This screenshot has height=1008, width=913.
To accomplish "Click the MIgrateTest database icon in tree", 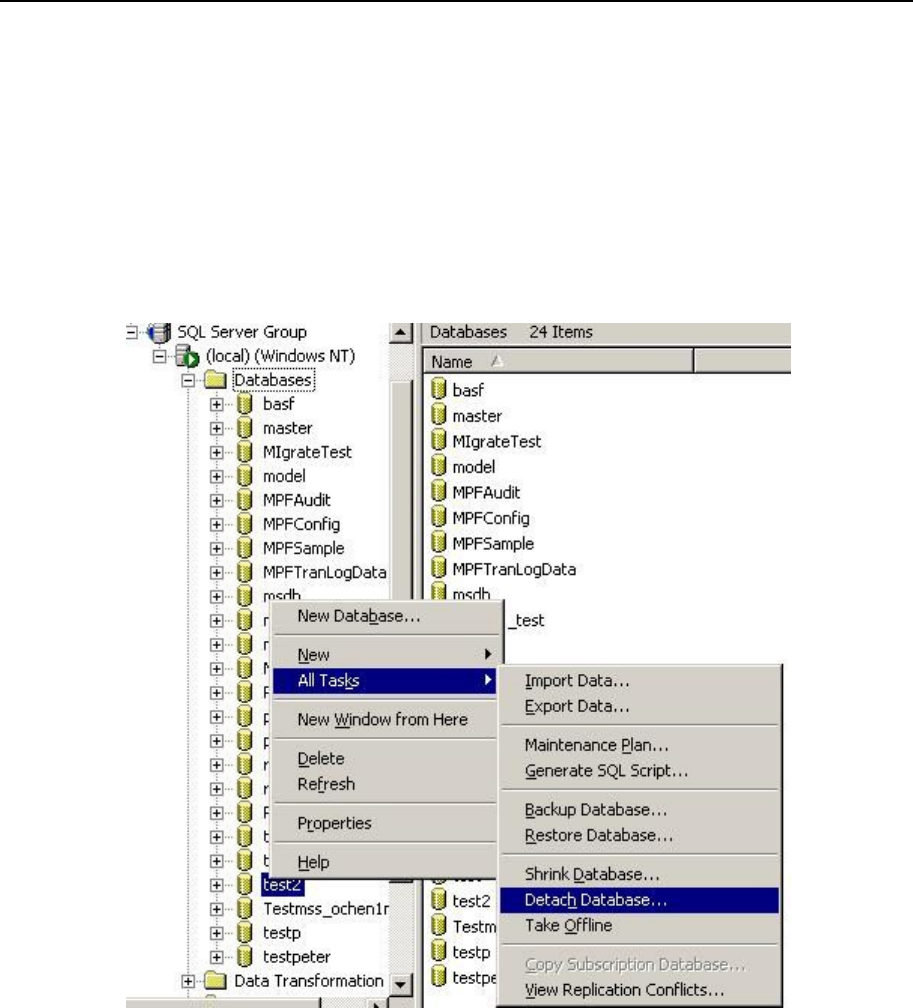I will pyautogui.click(x=244, y=453).
